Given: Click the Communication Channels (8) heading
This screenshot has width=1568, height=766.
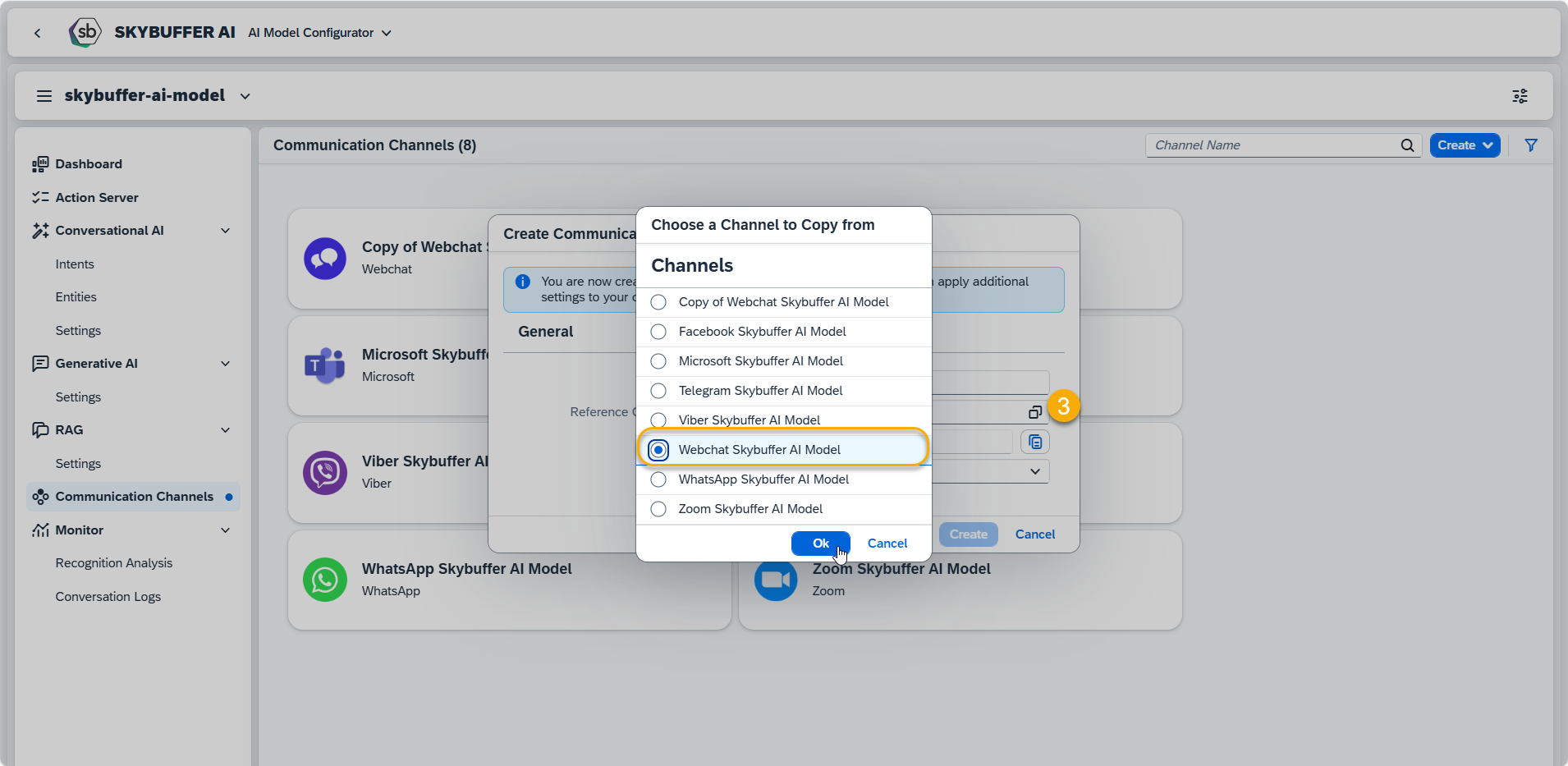Looking at the screenshot, I should tap(374, 145).
